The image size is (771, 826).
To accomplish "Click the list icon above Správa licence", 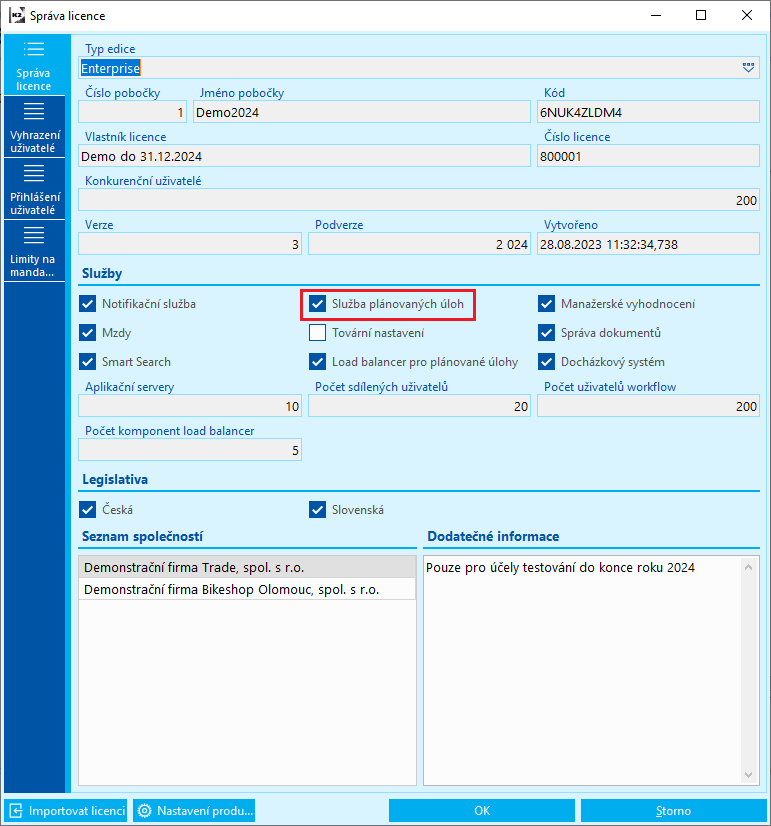I will [x=34, y=50].
